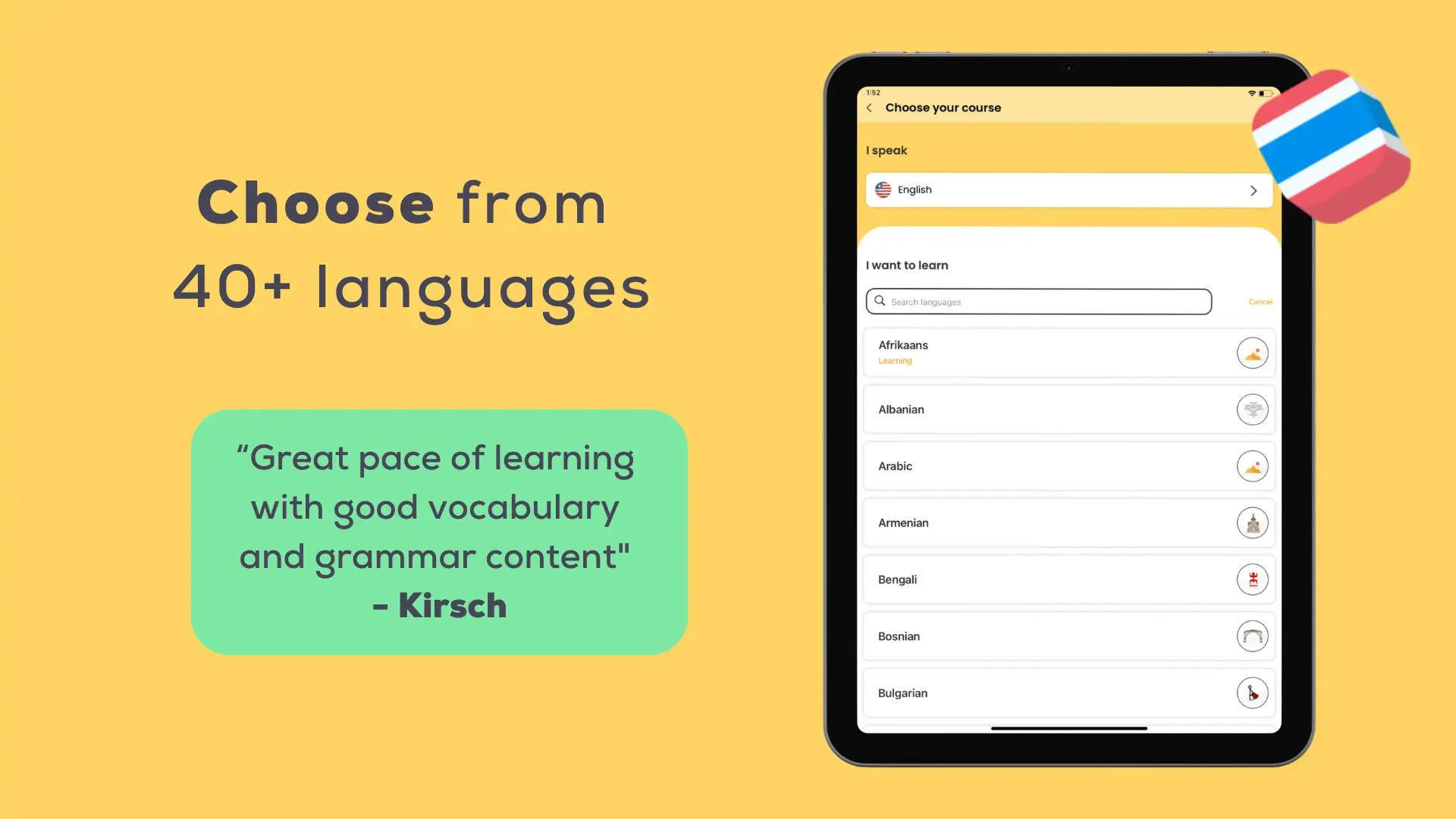
Task: Expand the English speaker language selector
Action: (x=1069, y=190)
